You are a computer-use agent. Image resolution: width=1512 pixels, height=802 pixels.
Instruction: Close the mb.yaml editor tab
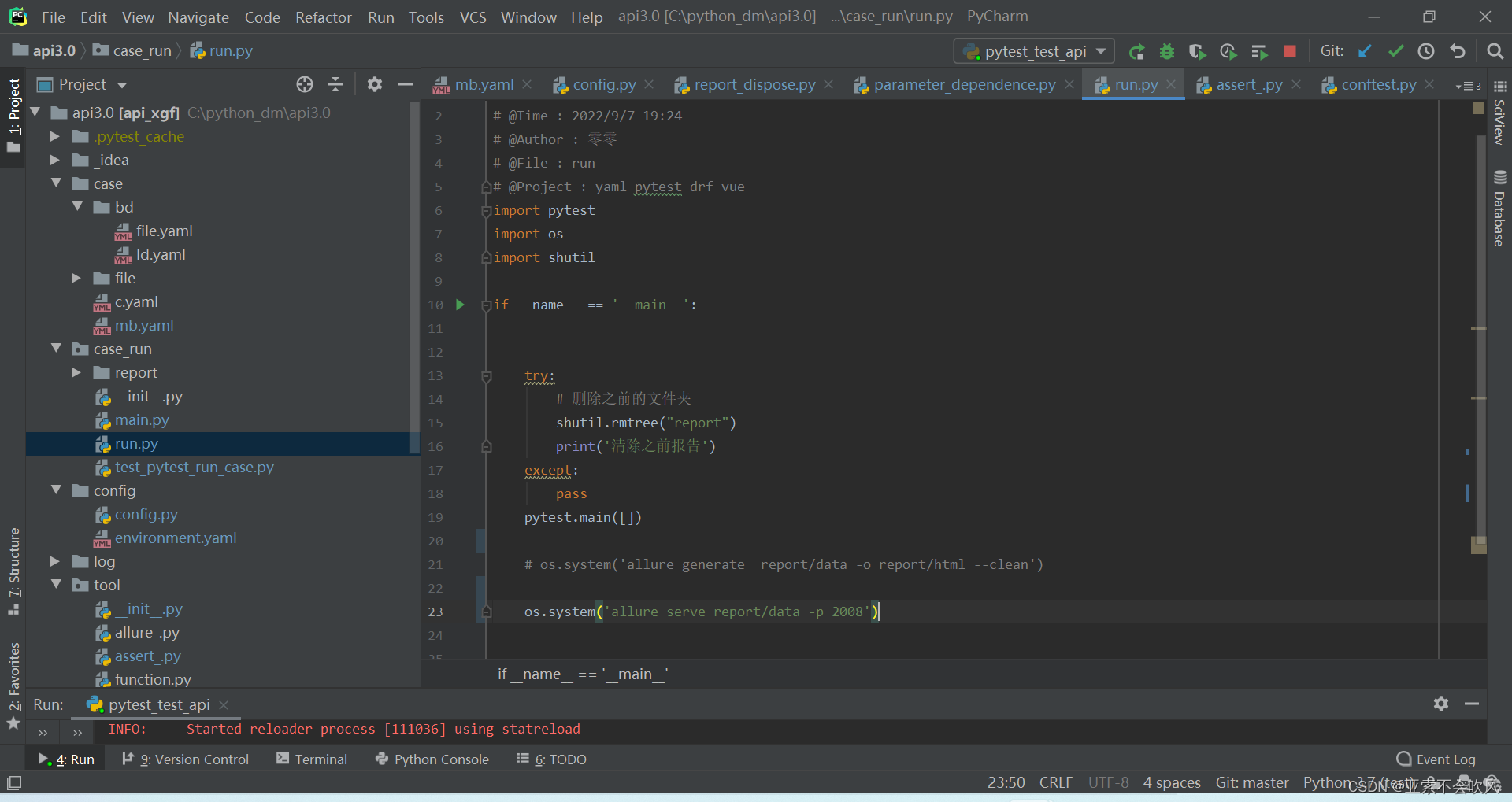pyautogui.click(x=528, y=84)
